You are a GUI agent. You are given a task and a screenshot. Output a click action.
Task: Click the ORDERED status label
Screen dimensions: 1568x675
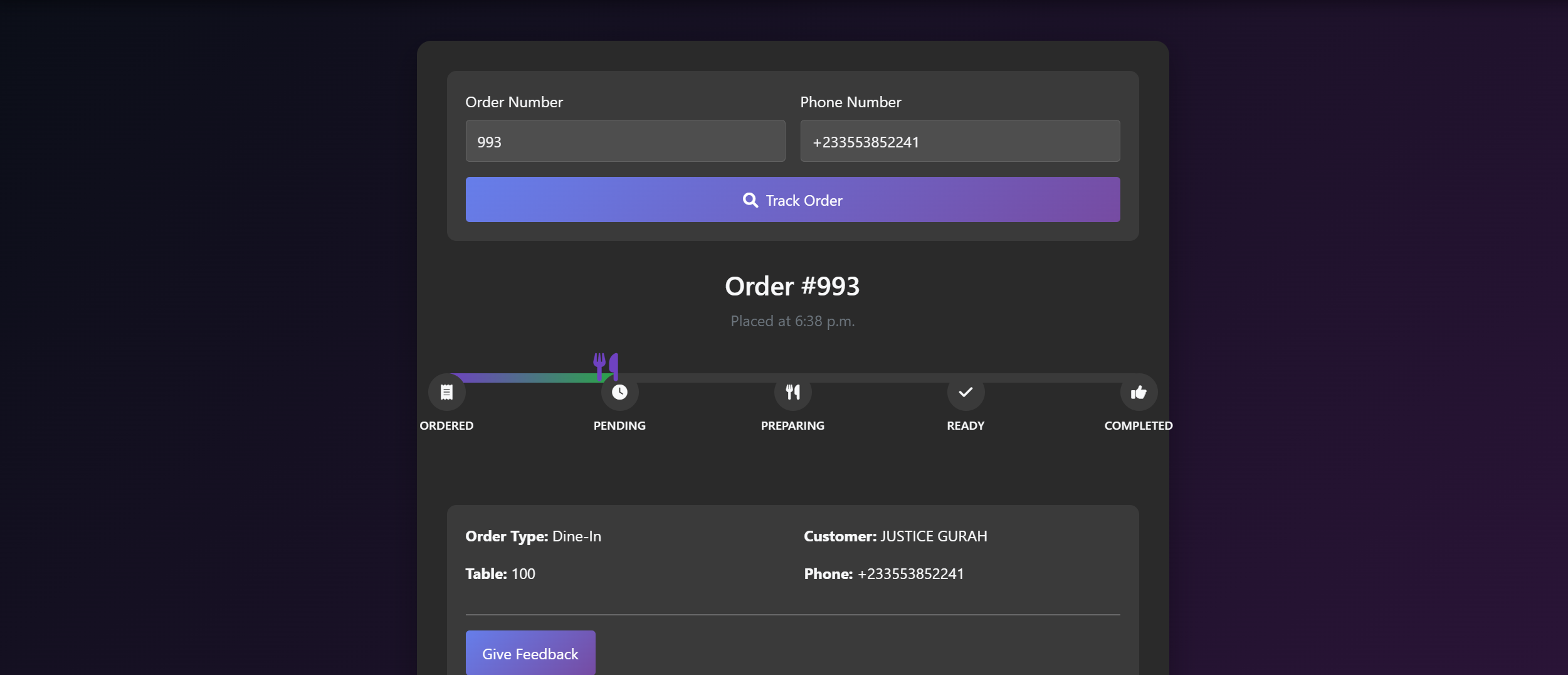446,425
